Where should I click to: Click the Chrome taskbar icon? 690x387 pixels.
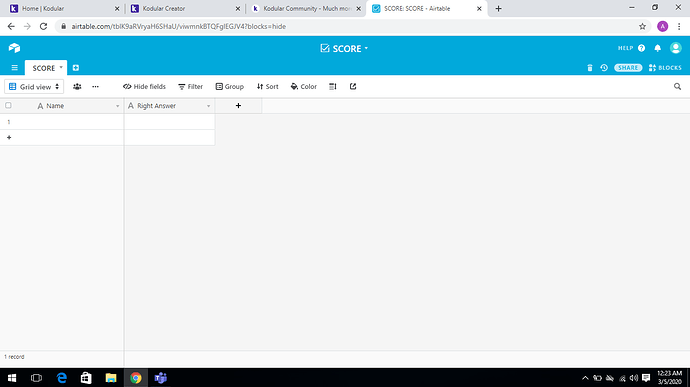coord(136,378)
